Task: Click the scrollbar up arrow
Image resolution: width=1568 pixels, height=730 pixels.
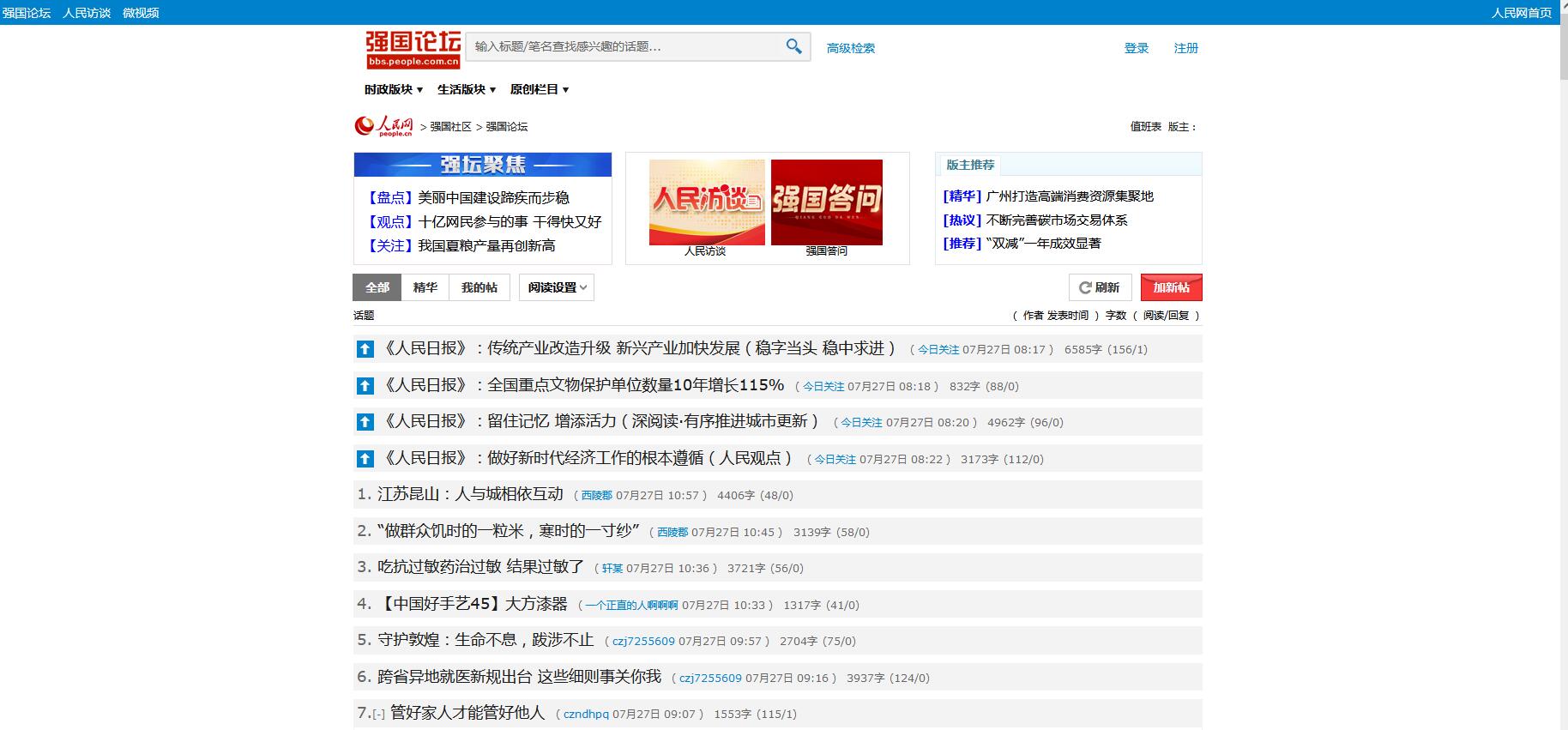Action: [x=1564, y=5]
